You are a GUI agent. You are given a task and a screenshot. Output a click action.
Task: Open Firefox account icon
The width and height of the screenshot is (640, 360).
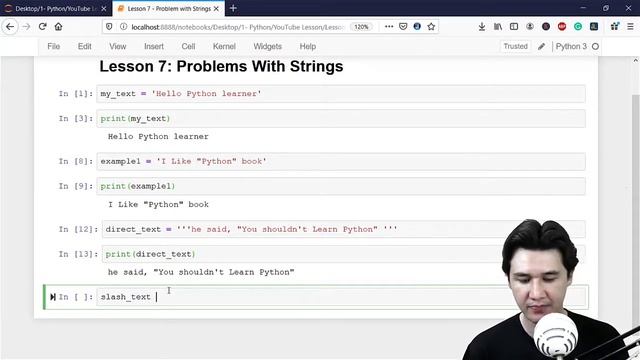(x=530, y=27)
